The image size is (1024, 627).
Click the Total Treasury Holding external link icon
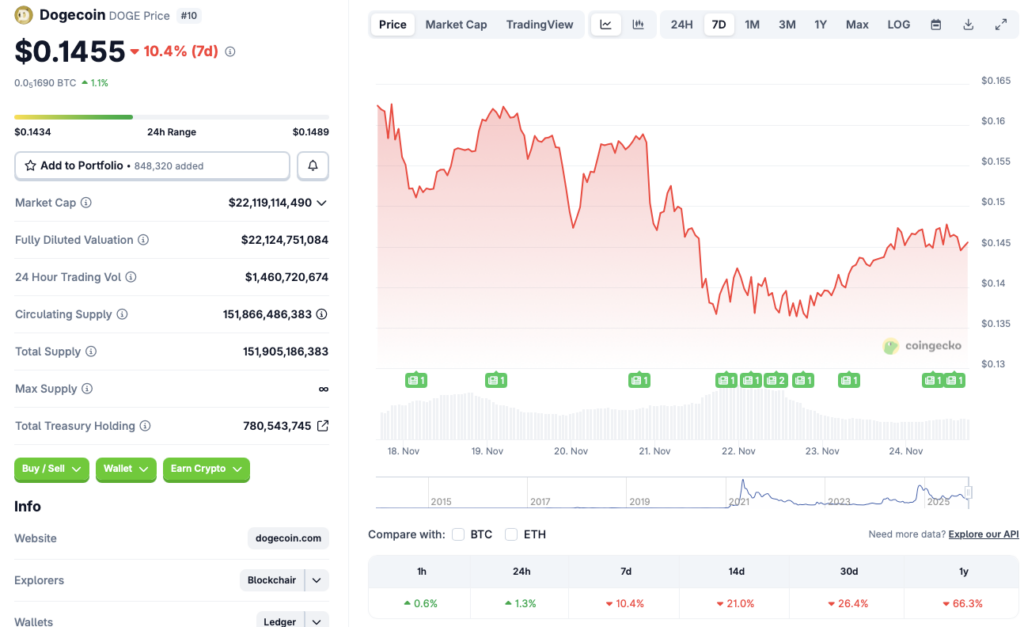click(325, 425)
